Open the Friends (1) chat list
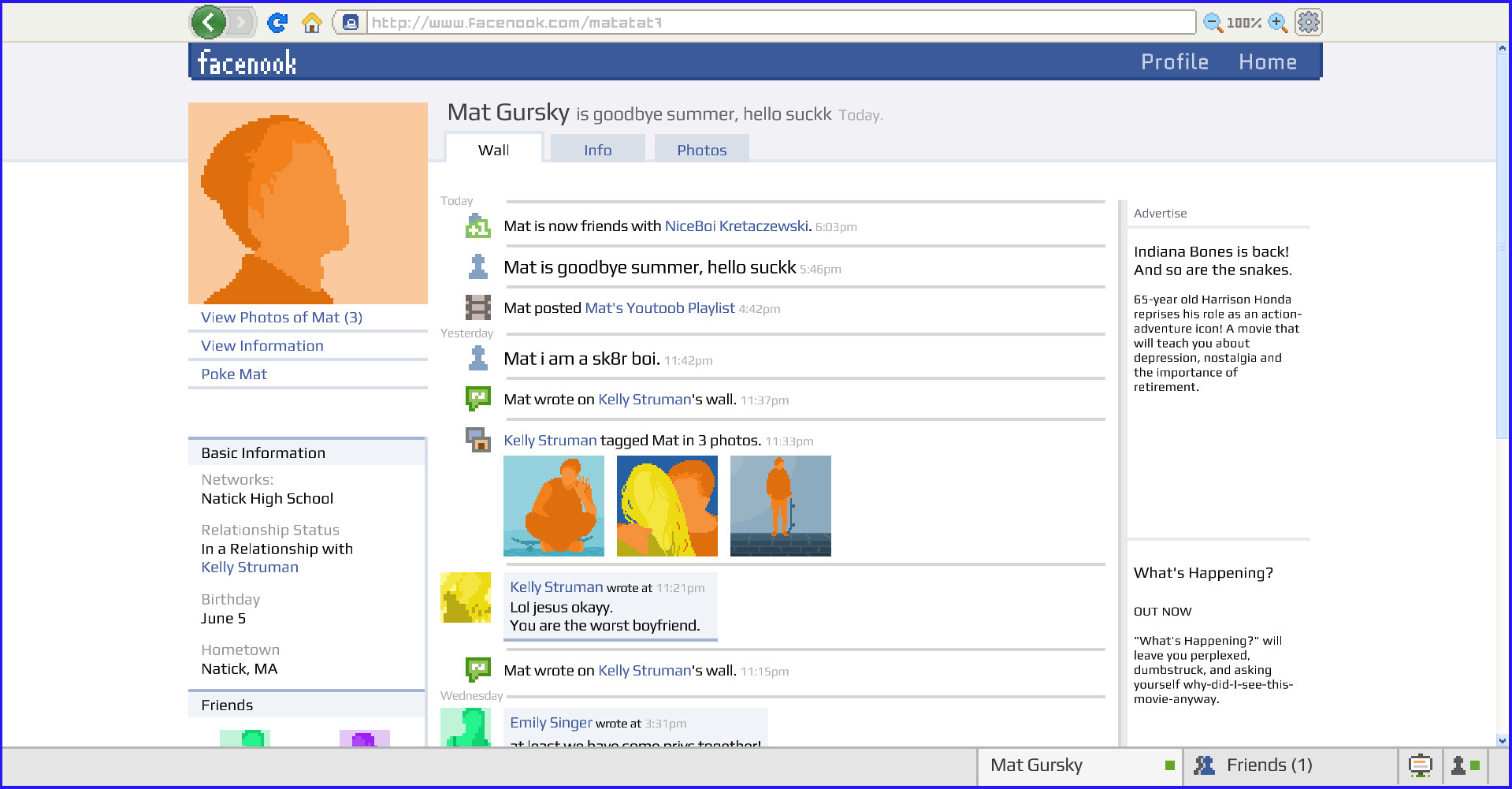The width and height of the screenshot is (1512, 789). point(1269,765)
